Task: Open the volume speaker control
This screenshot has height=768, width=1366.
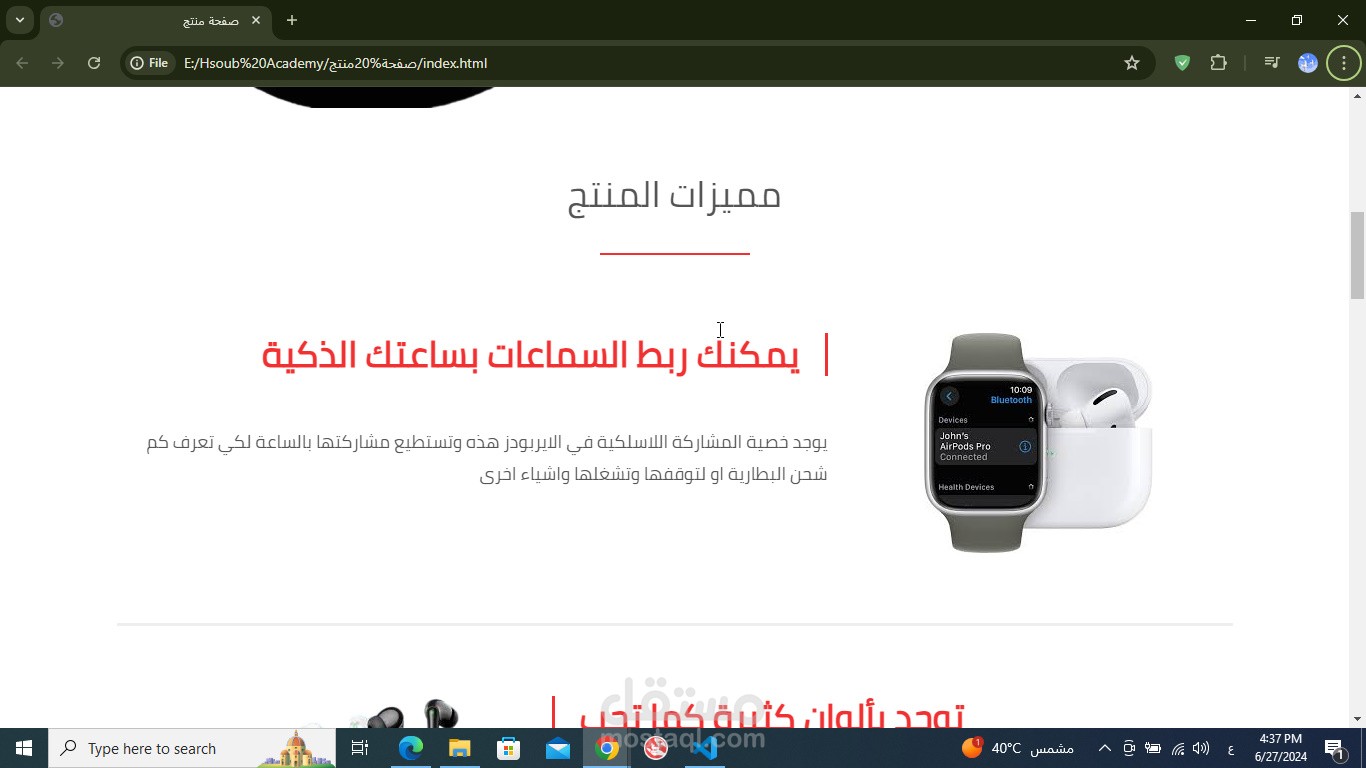Action: [x=1201, y=748]
